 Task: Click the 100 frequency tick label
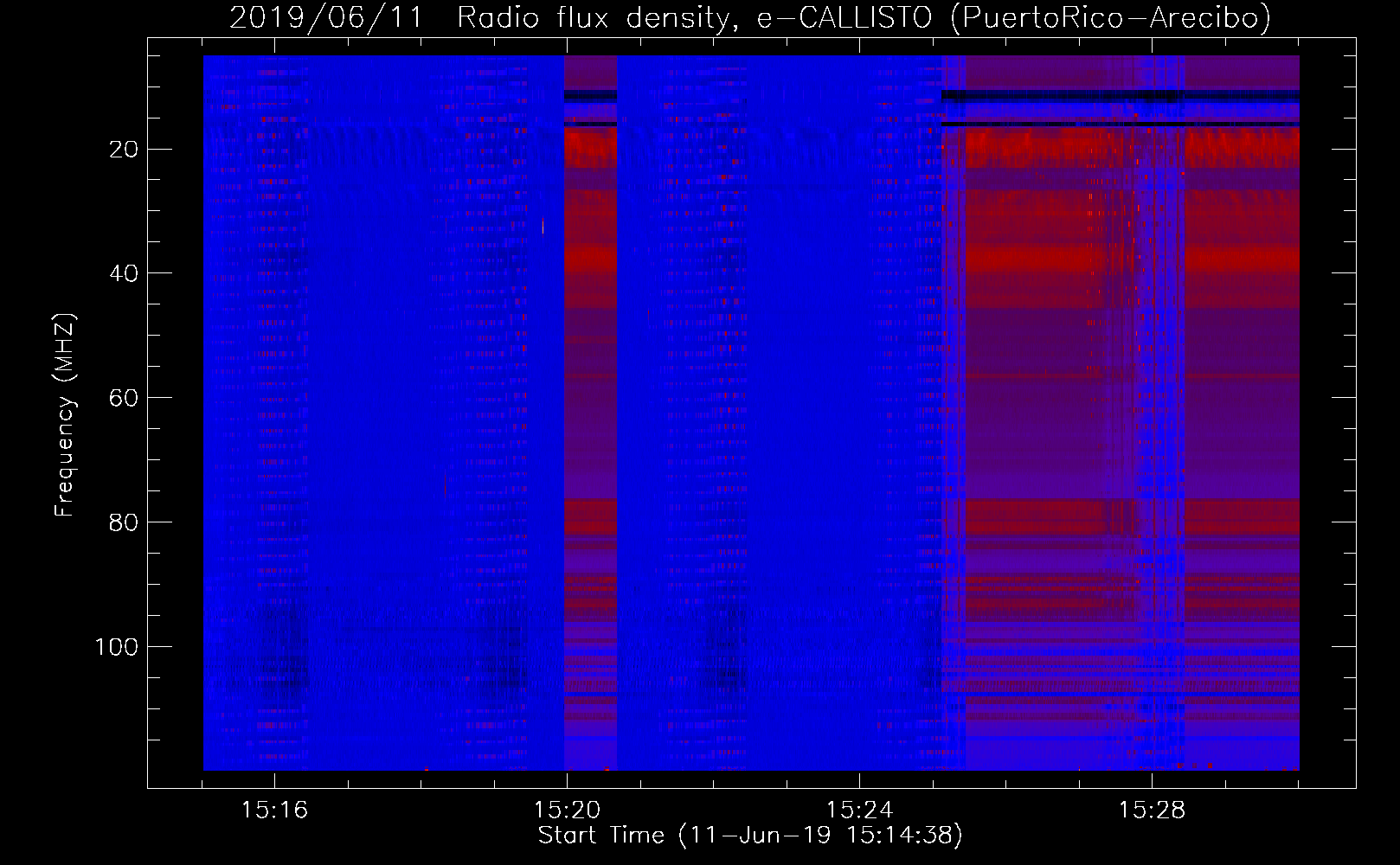coord(116,647)
